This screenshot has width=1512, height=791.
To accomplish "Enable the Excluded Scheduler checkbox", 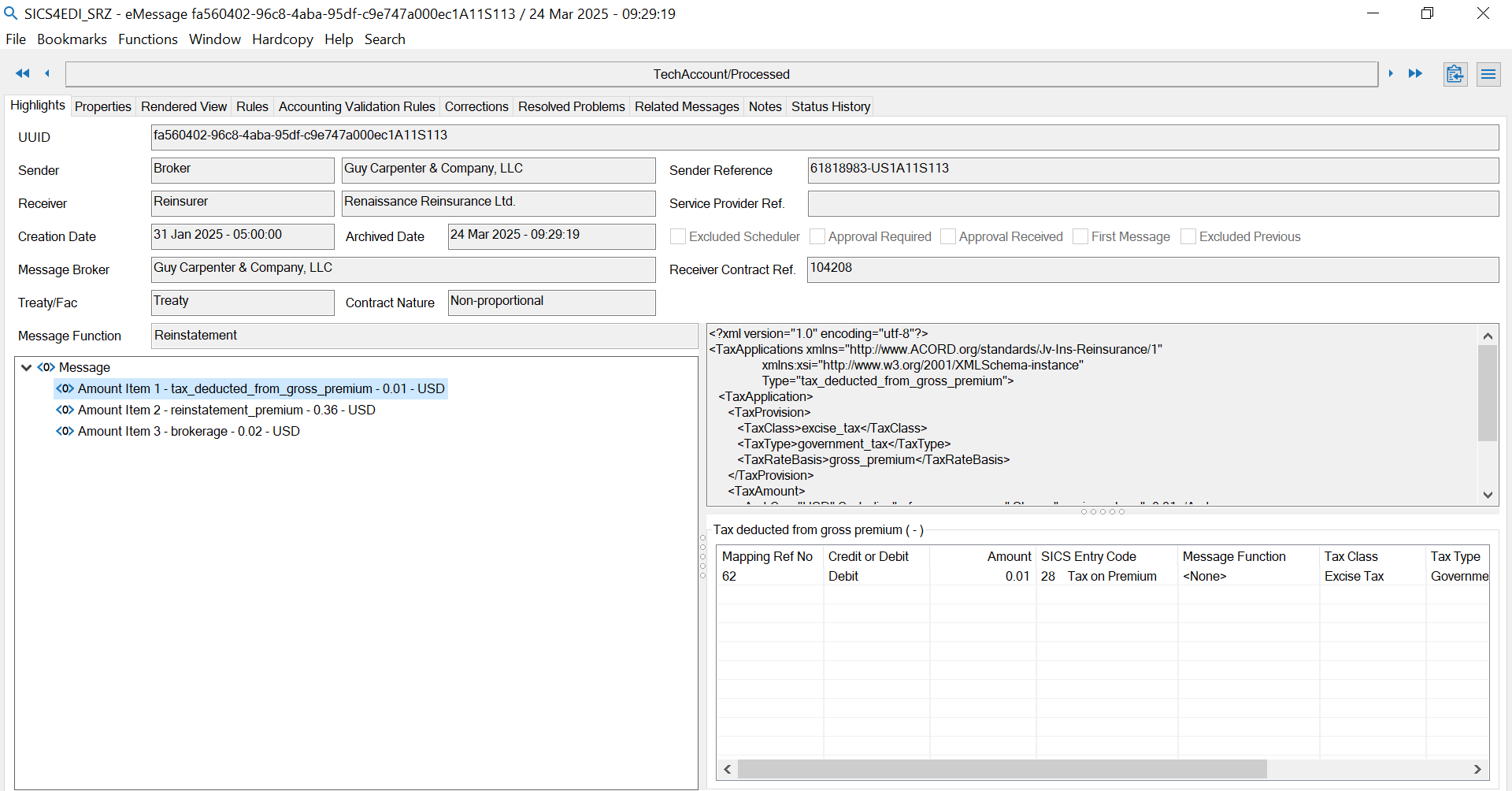I will tap(677, 236).
